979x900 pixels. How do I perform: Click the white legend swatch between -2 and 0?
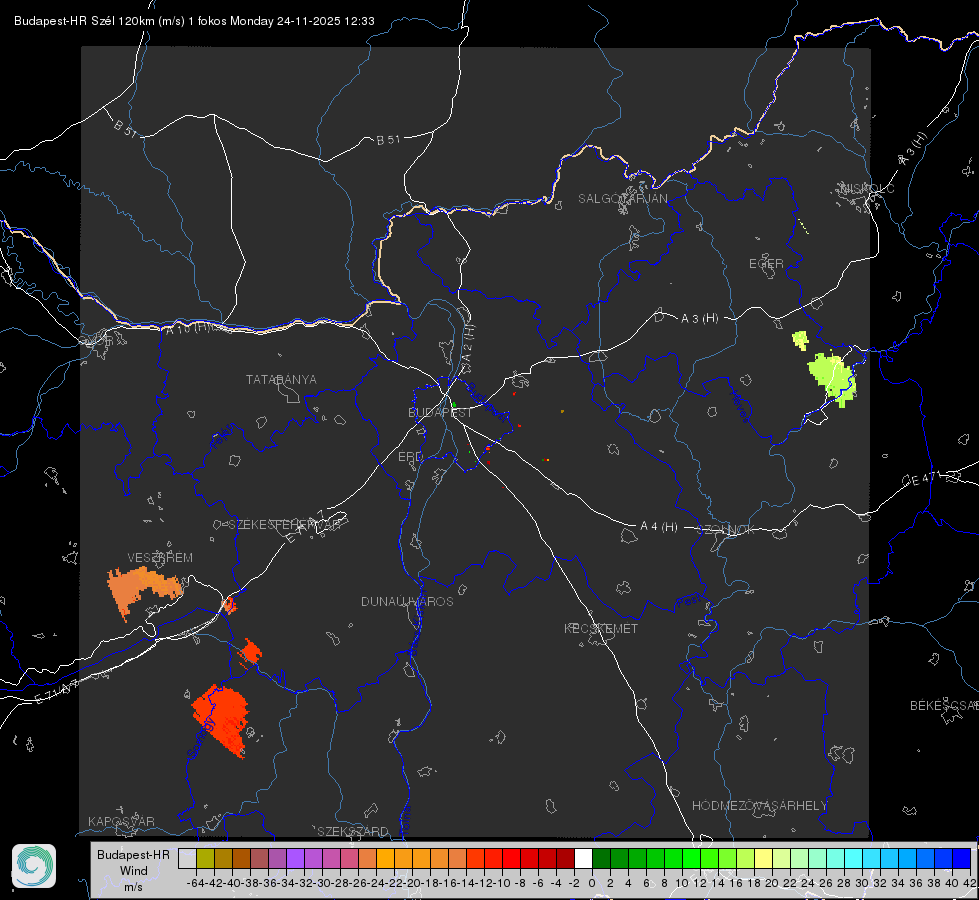click(x=583, y=858)
